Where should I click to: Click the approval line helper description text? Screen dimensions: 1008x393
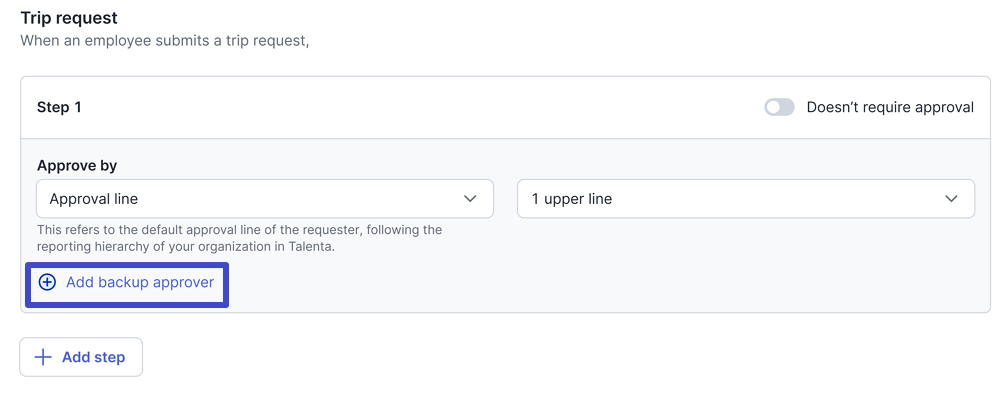pyautogui.click(x=239, y=238)
